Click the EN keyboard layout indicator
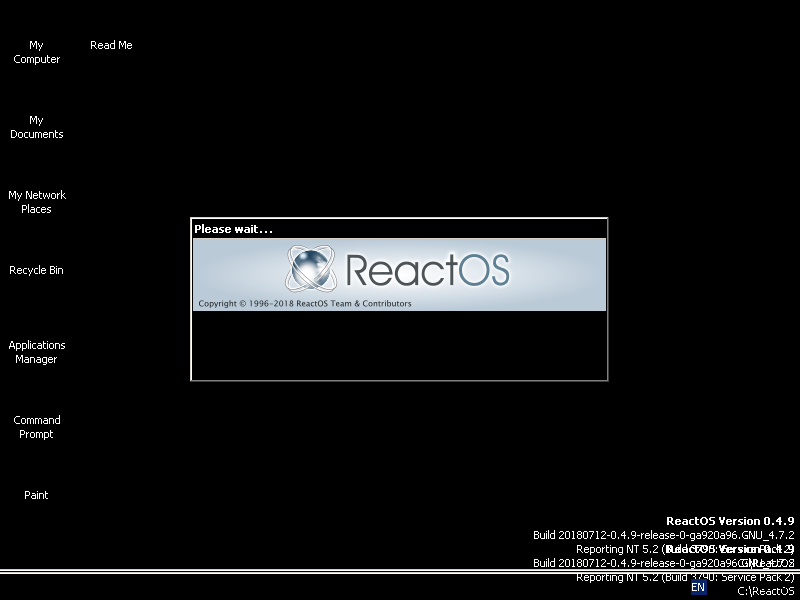Image resolution: width=800 pixels, height=600 pixels. 700,590
